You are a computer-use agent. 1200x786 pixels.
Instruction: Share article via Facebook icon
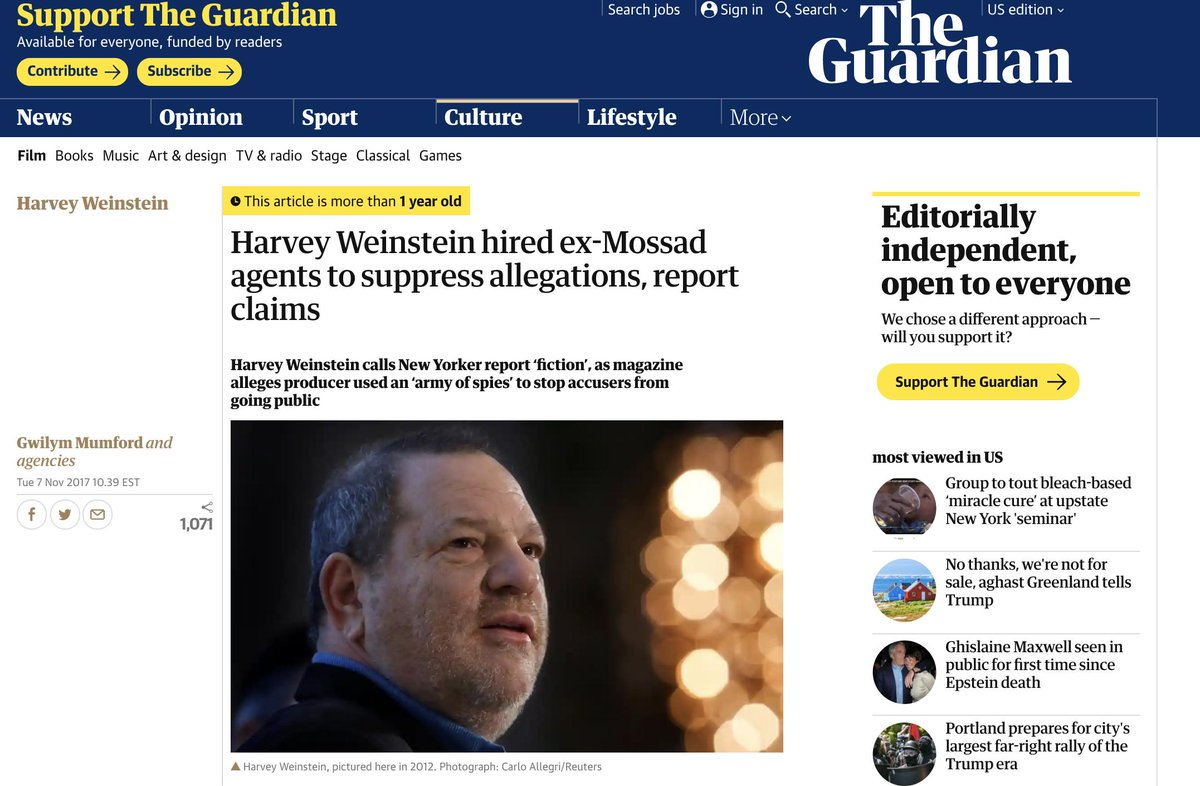(x=32, y=514)
